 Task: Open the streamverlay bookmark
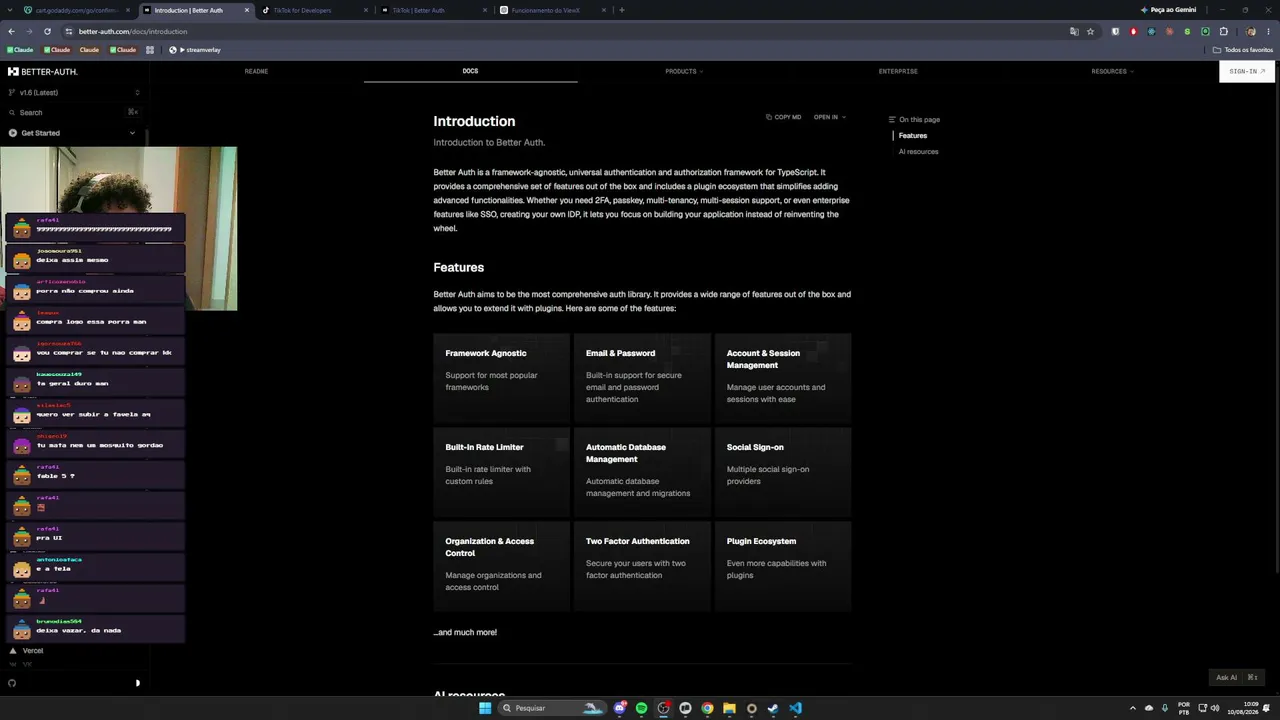tap(195, 50)
